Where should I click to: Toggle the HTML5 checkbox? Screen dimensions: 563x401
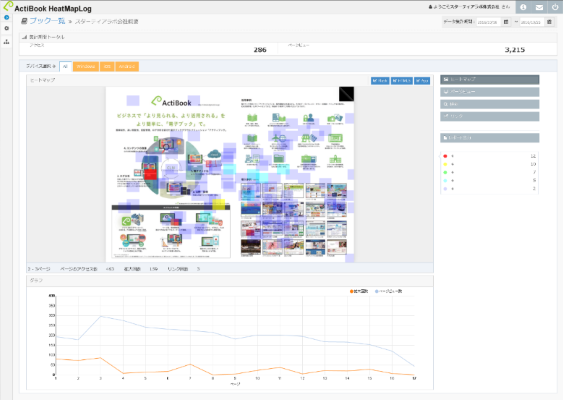pyautogui.click(x=401, y=81)
